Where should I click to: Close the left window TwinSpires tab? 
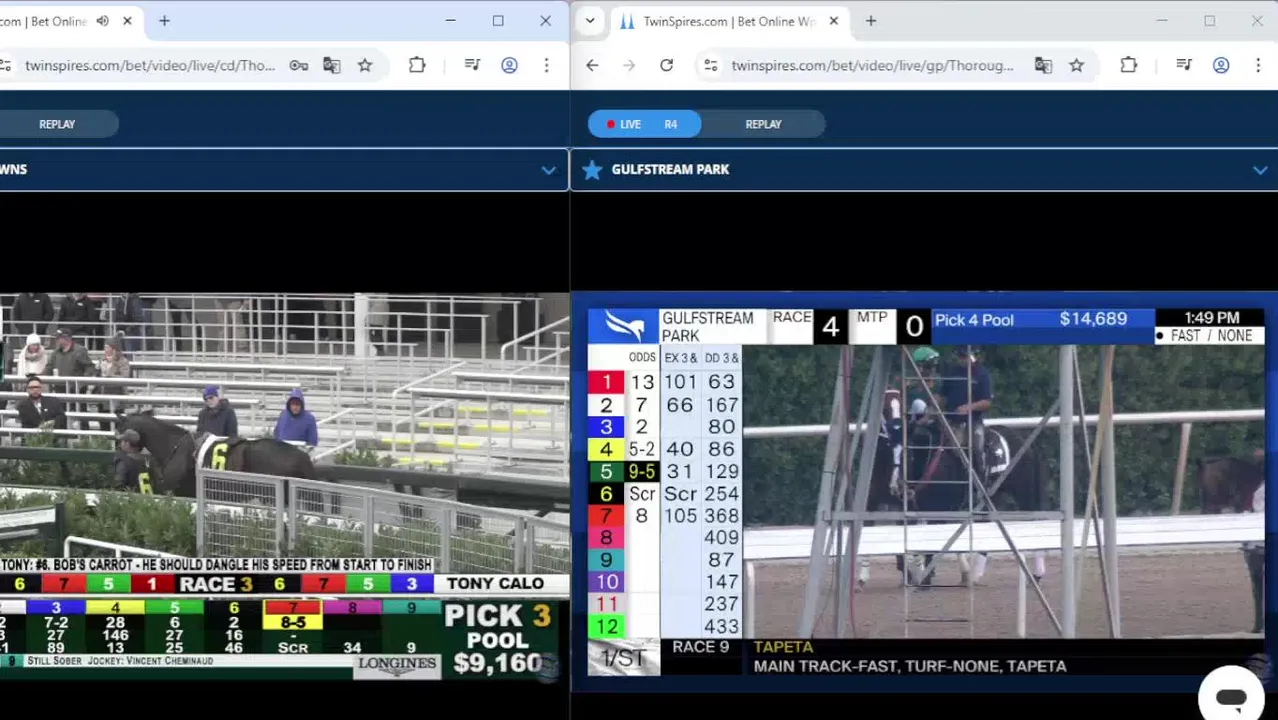[x=127, y=21]
